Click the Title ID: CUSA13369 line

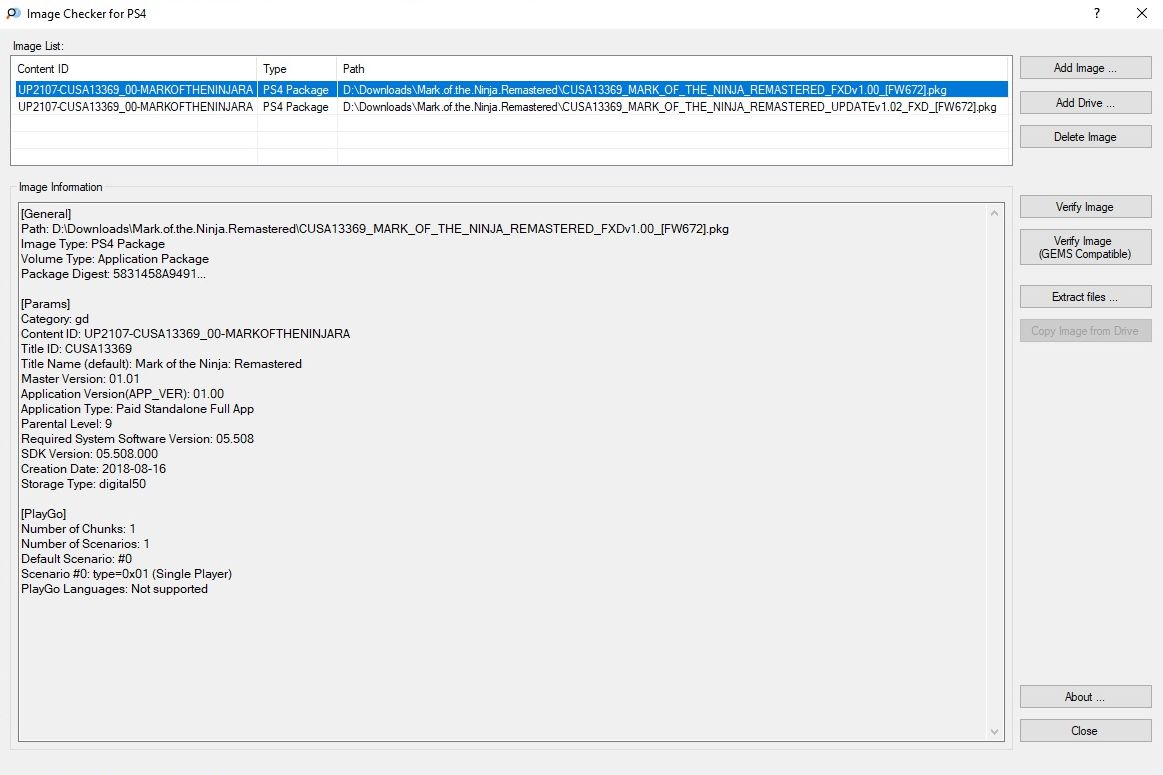[x=76, y=349]
